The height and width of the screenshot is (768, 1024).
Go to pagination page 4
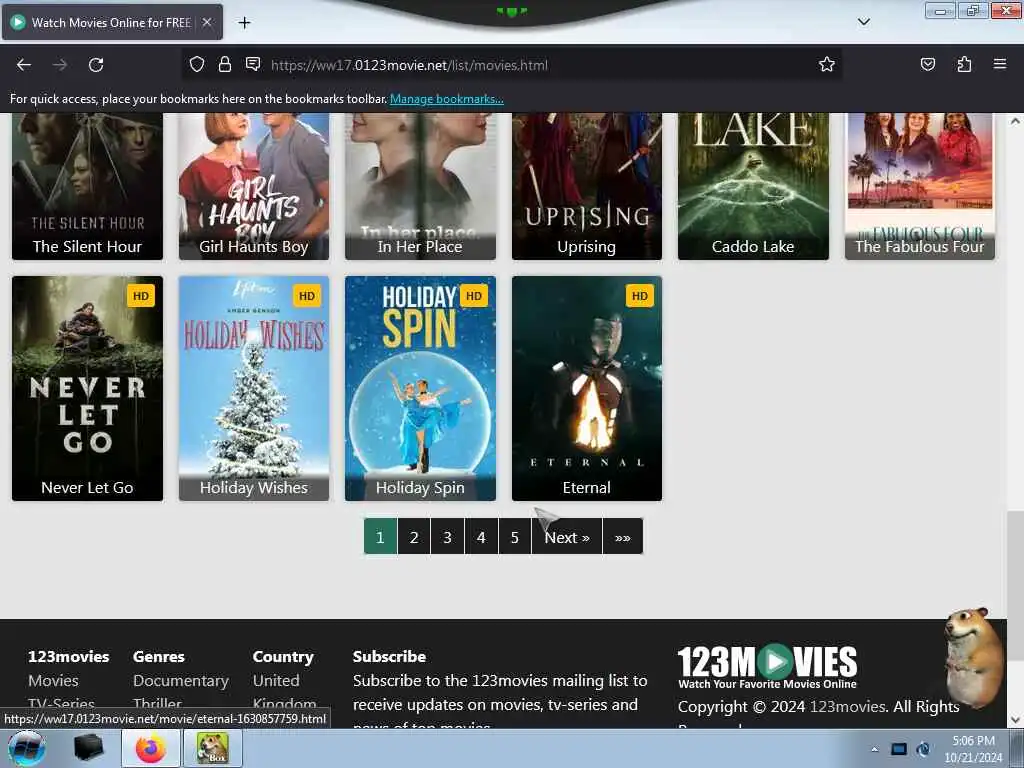pos(481,537)
